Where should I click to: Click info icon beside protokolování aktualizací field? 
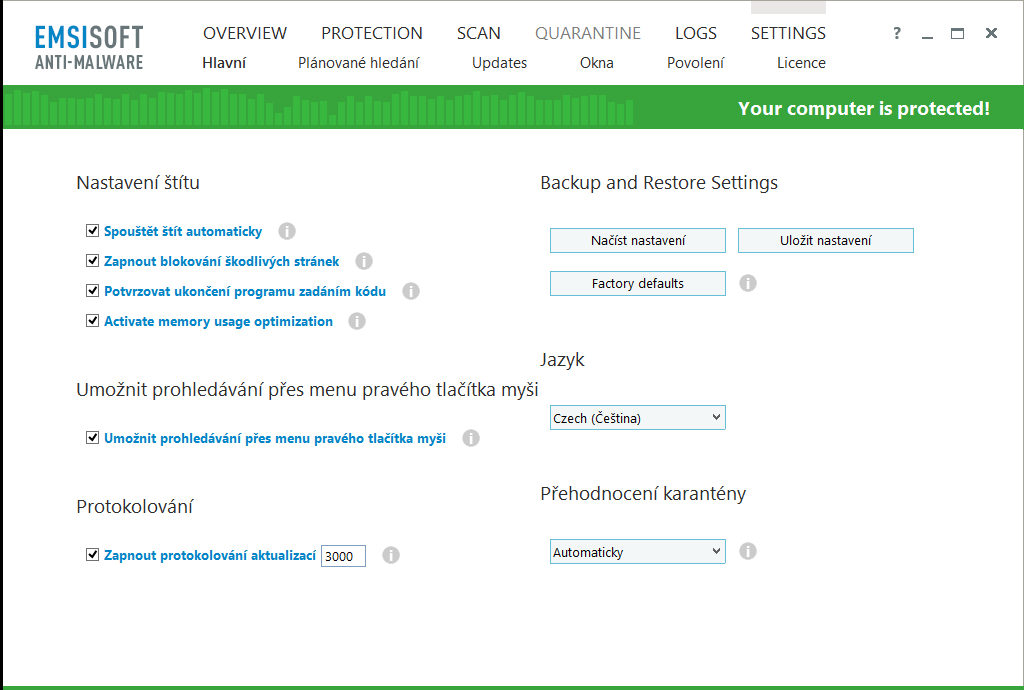[x=391, y=555]
